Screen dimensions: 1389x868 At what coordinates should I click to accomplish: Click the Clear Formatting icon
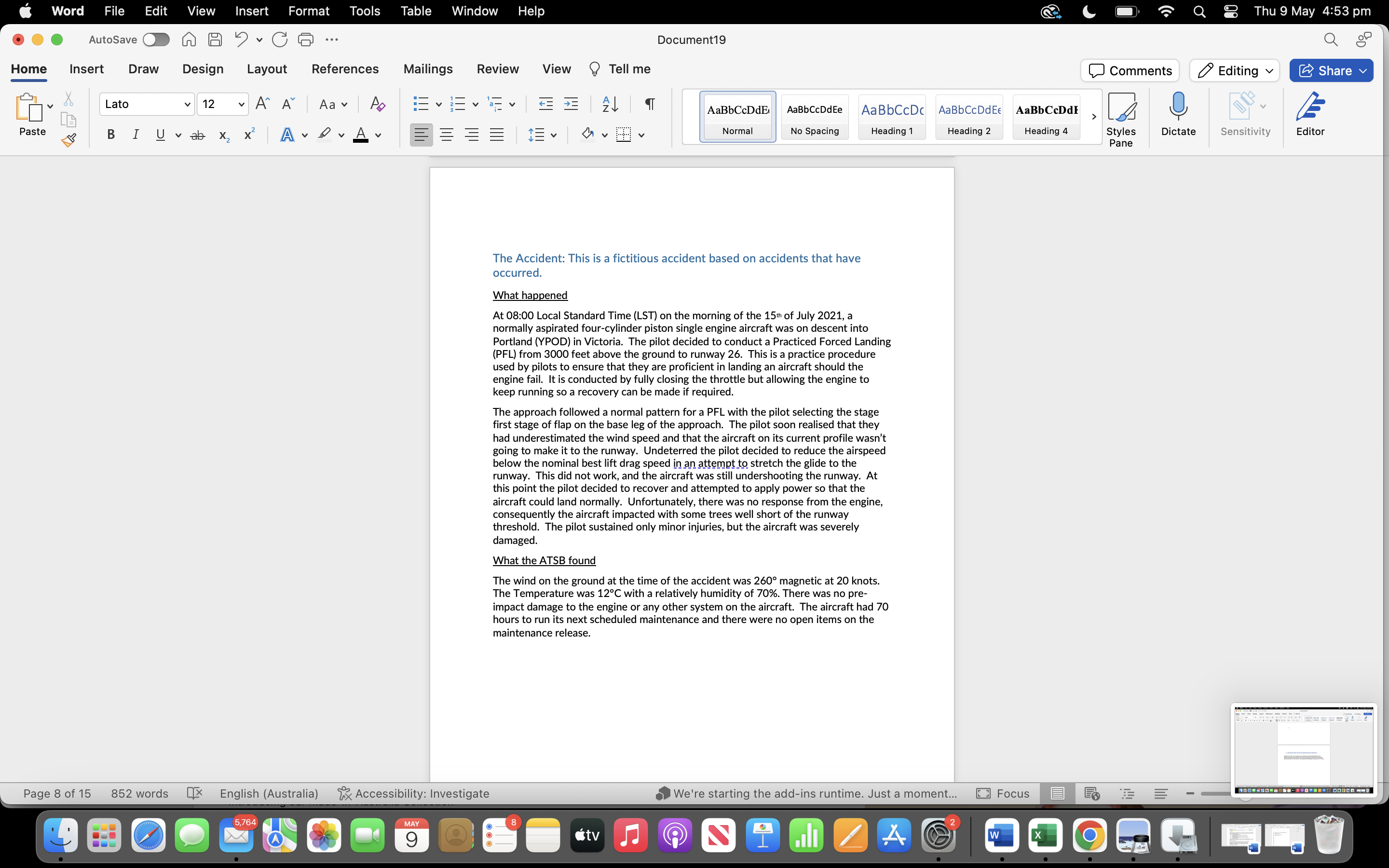click(377, 104)
